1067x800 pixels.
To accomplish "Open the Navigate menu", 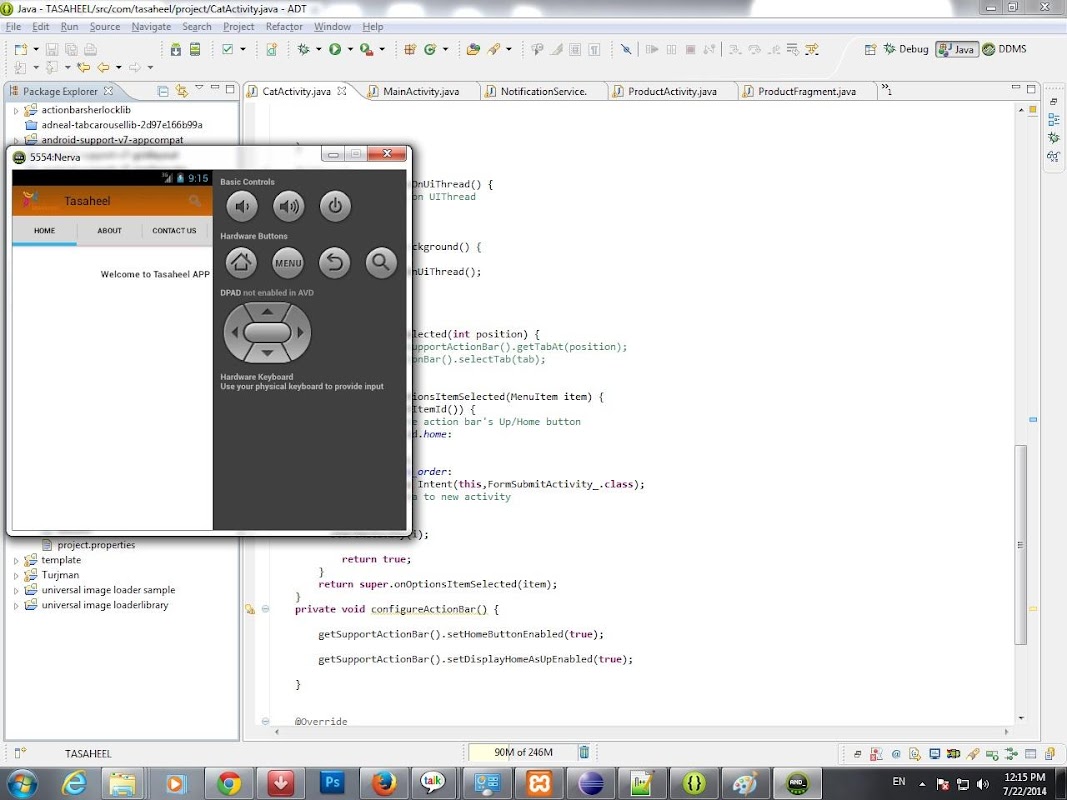I will (151, 27).
